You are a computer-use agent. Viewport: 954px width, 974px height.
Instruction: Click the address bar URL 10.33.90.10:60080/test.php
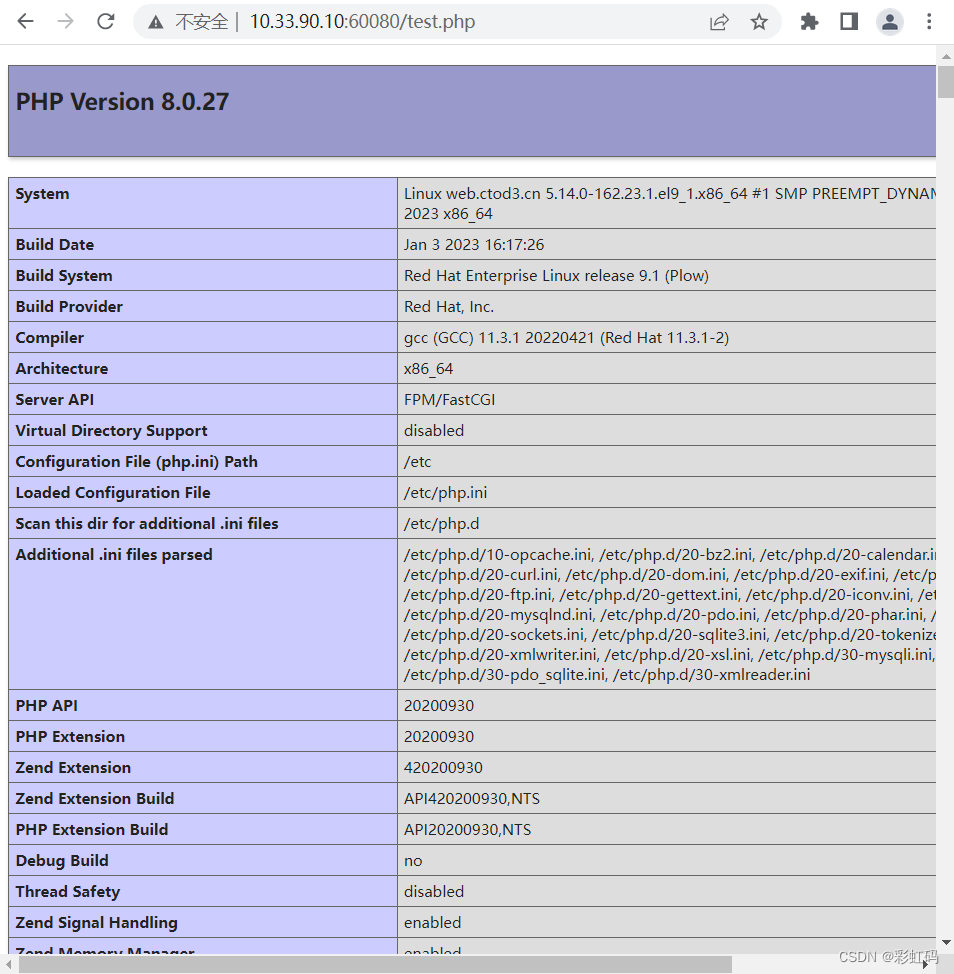[x=362, y=22]
